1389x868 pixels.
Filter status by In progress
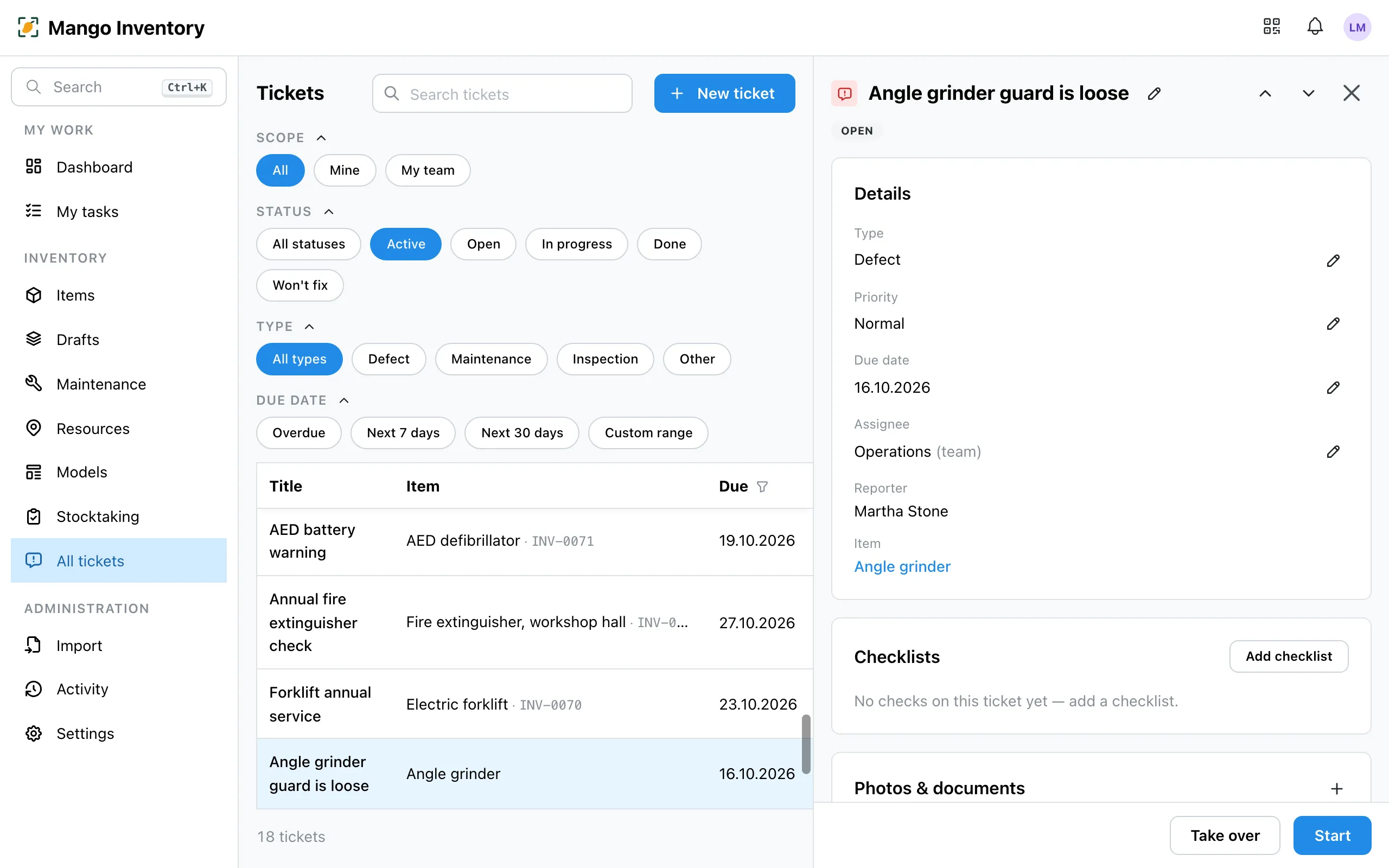(x=576, y=244)
